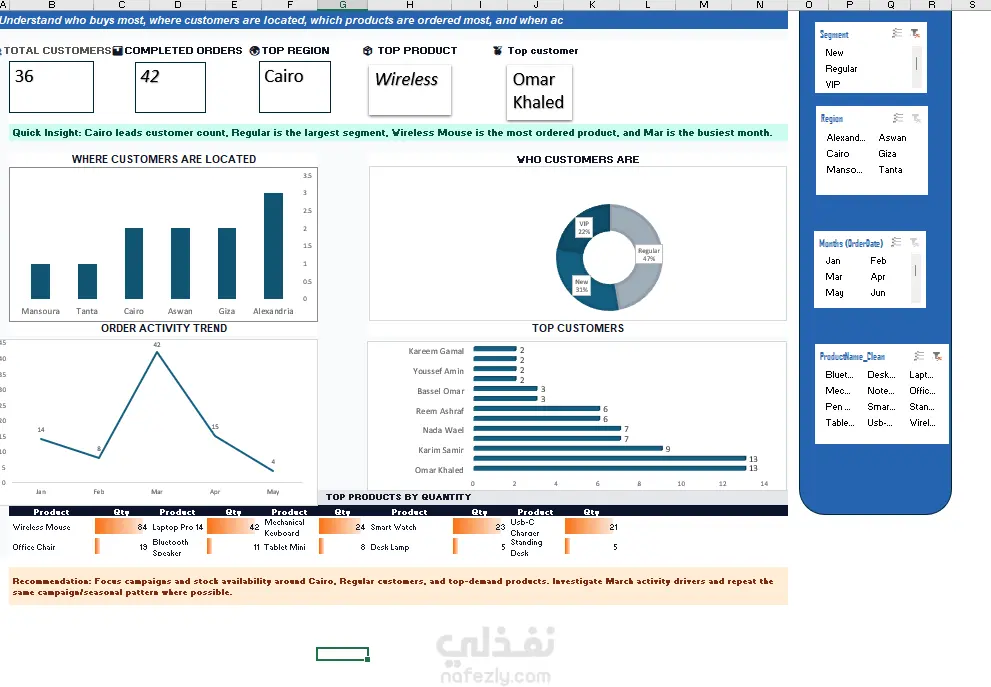
Task: Select column K header
Action: click(x=592, y=5)
